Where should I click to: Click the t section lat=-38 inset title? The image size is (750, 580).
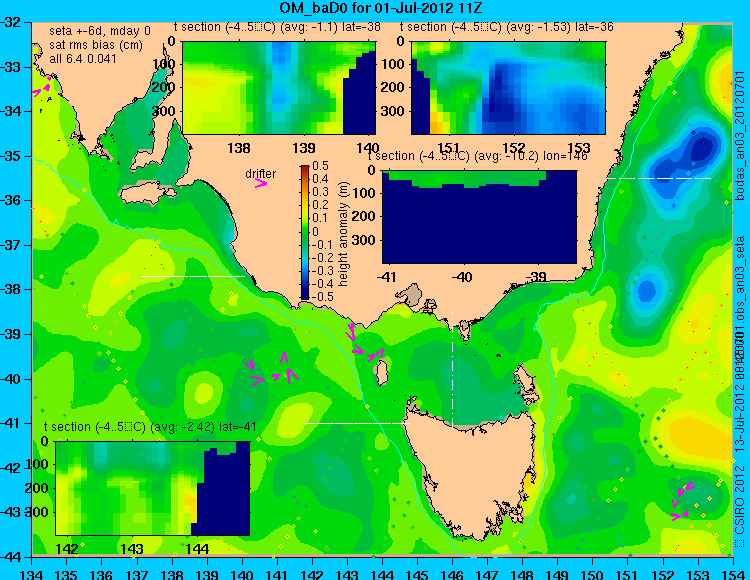coord(277,27)
